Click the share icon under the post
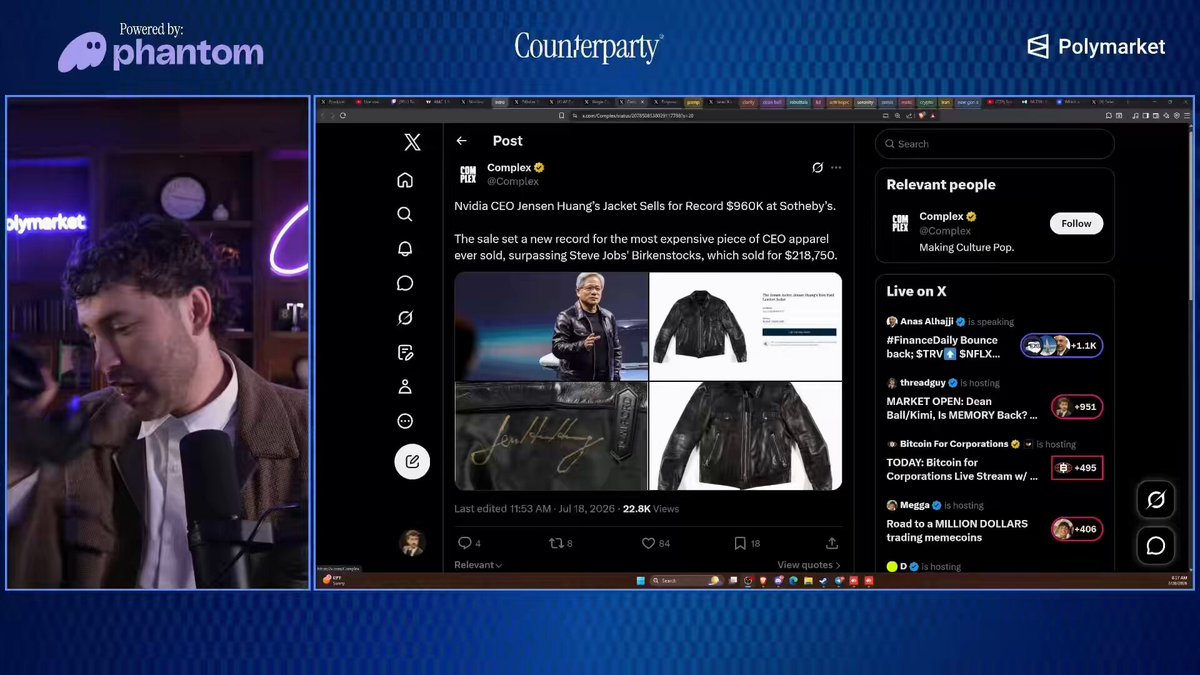Screen dimensions: 1200x675 832,543
